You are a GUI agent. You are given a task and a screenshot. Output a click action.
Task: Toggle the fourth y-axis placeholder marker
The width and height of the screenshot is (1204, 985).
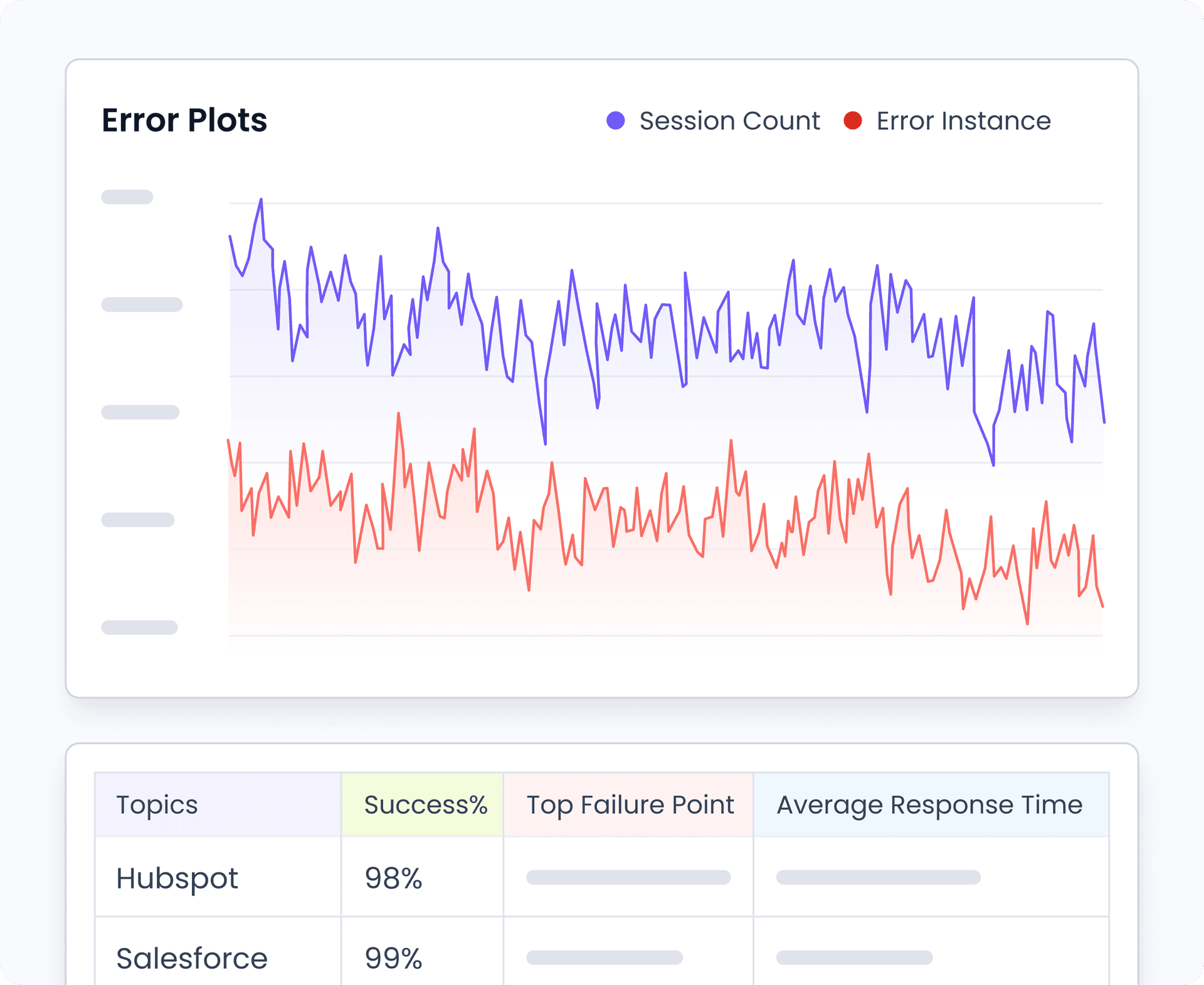pyautogui.click(x=138, y=519)
